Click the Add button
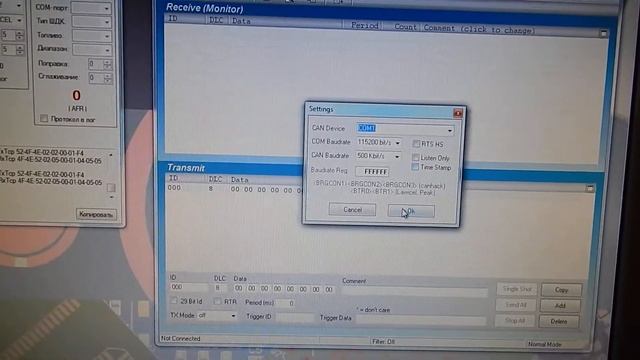 [x=560, y=305]
